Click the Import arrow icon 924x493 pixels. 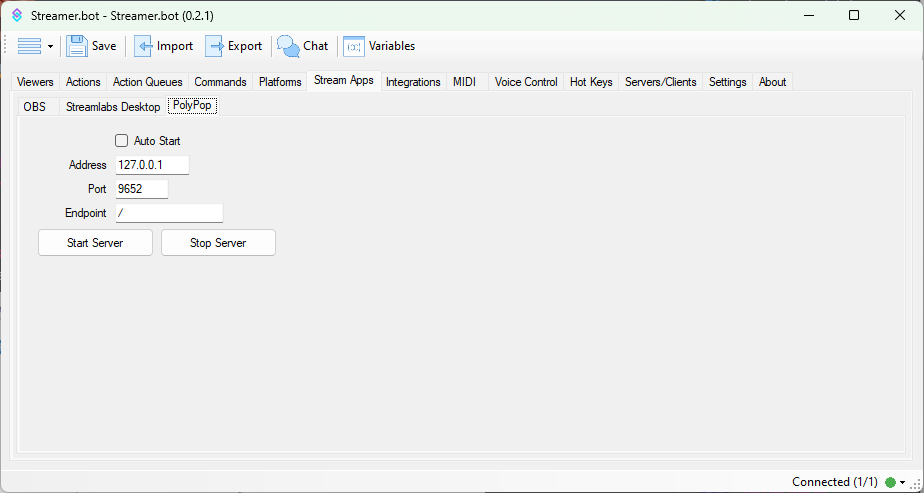coord(143,46)
